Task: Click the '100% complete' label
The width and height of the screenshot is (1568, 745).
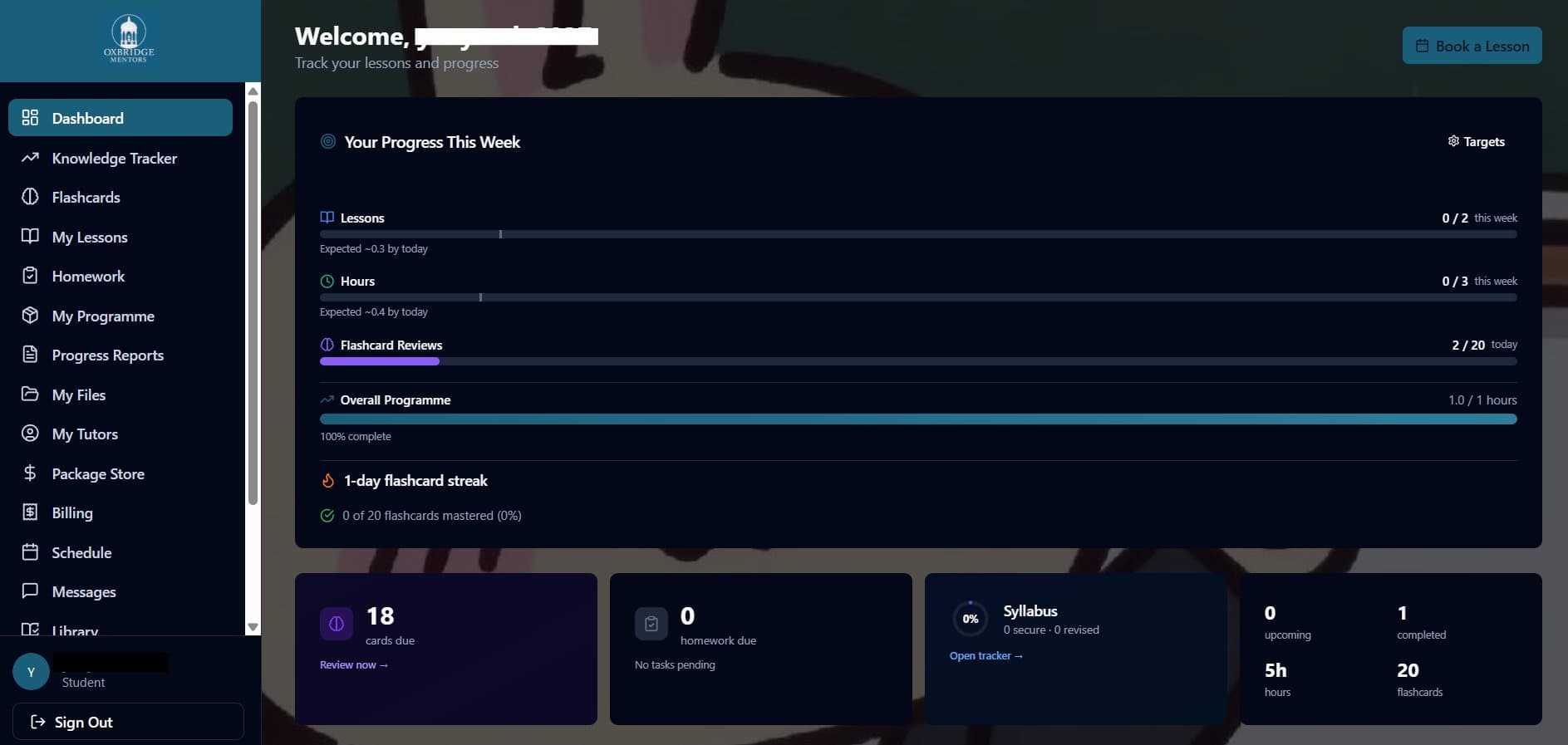Action: (356, 436)
